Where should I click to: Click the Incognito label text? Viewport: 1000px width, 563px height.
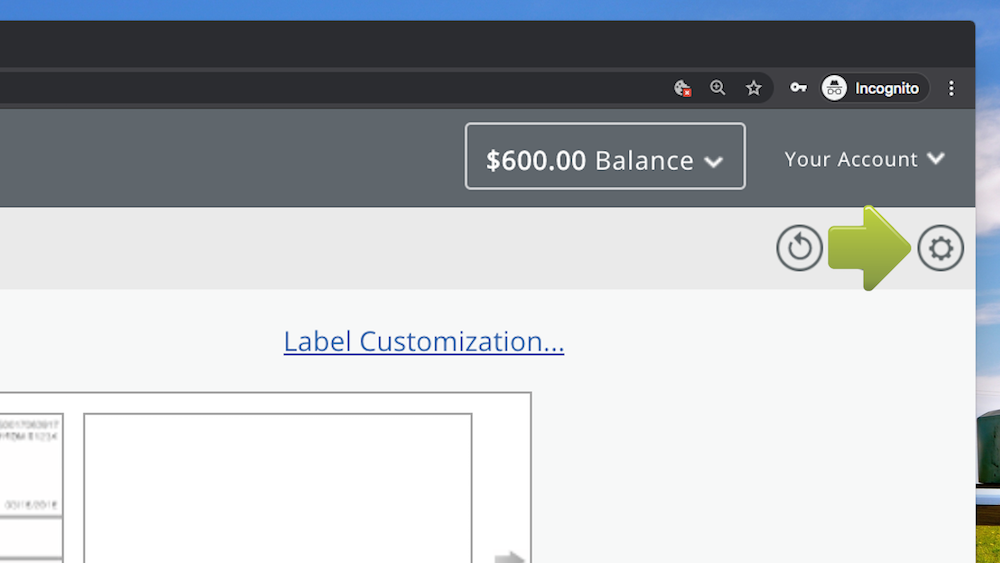[x=887, y=88]
